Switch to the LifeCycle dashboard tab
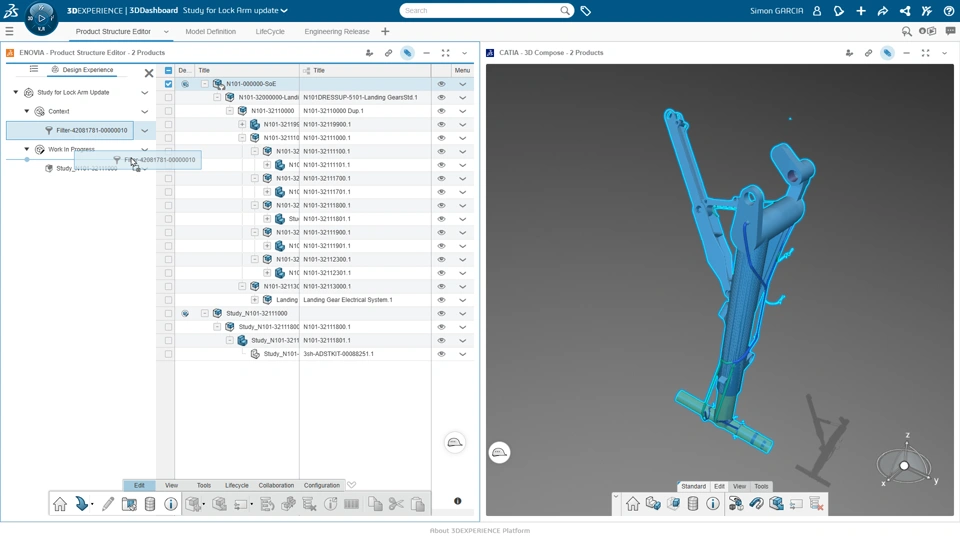 point(270,31)
